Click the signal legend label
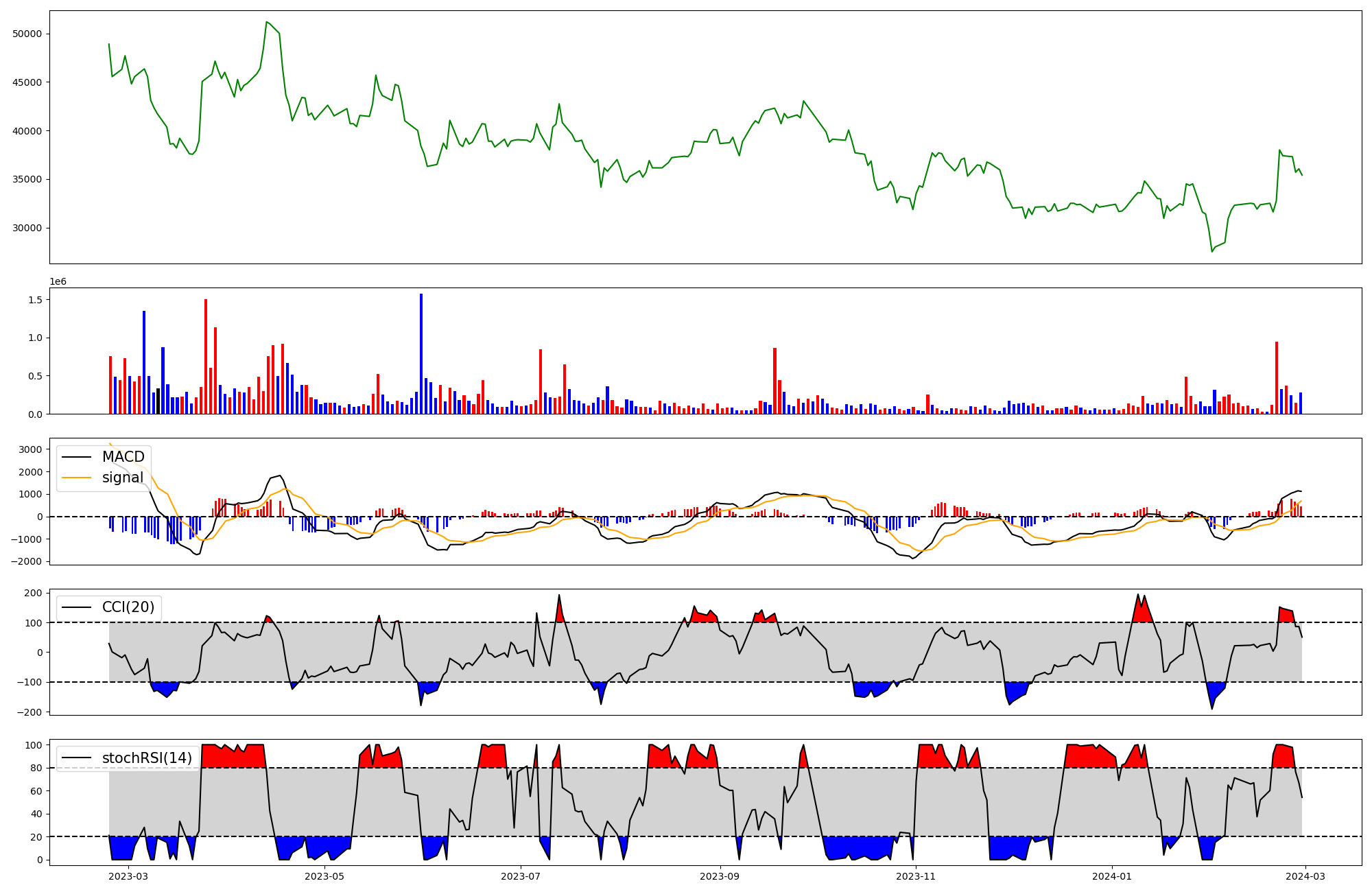 coord(122,478)
